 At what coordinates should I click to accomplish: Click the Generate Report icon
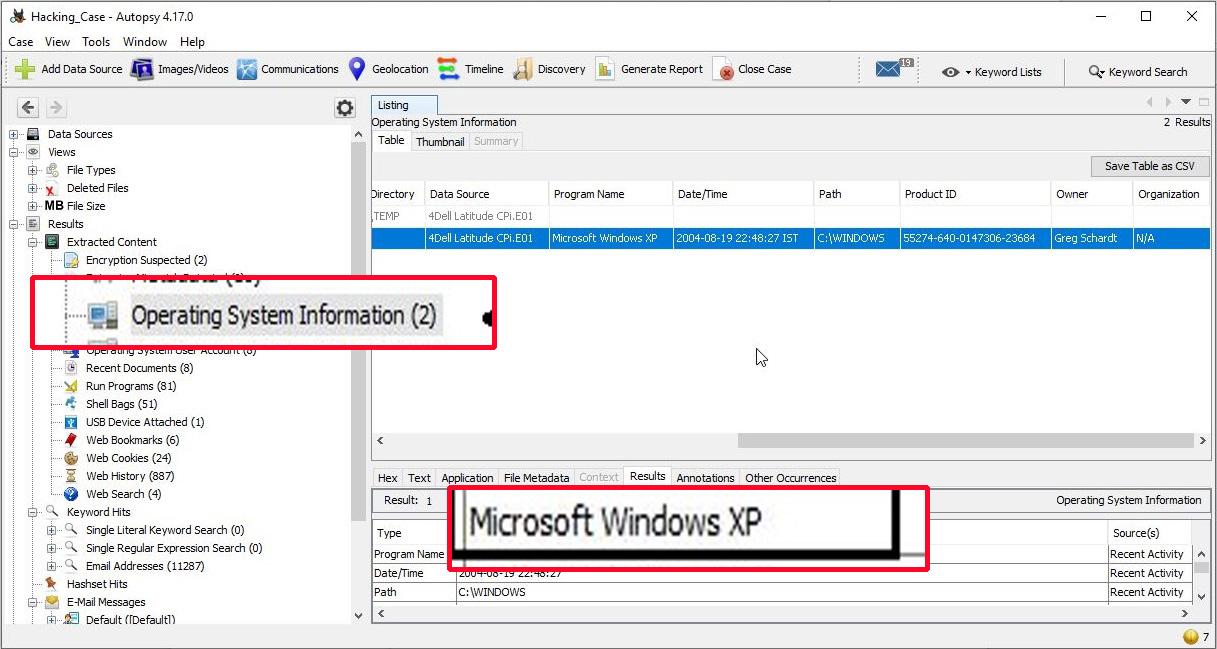605,69
